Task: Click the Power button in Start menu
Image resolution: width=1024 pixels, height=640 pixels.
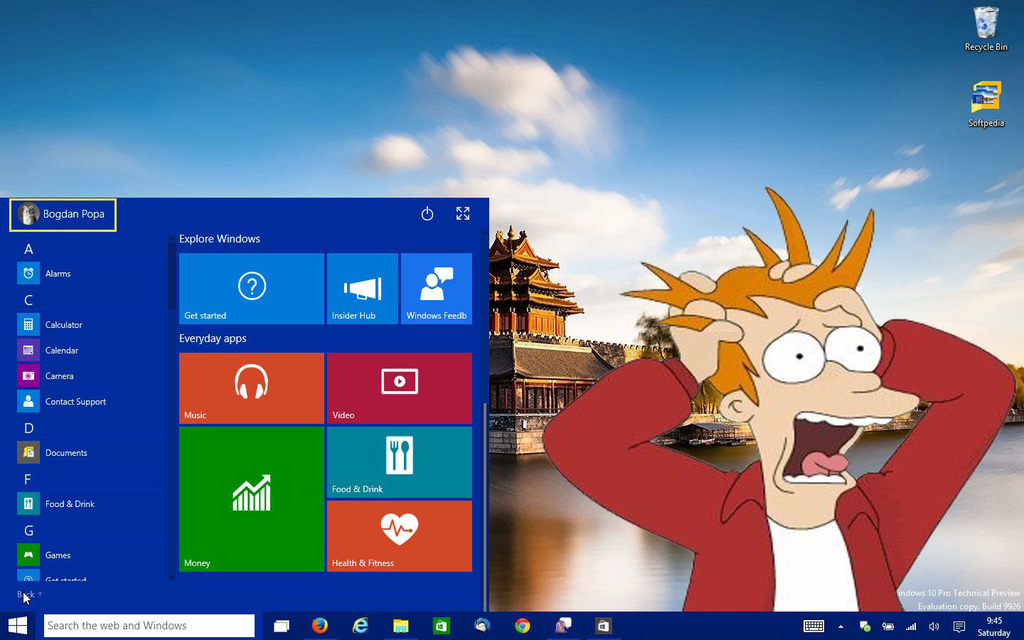Action: [x=427, y=214]
